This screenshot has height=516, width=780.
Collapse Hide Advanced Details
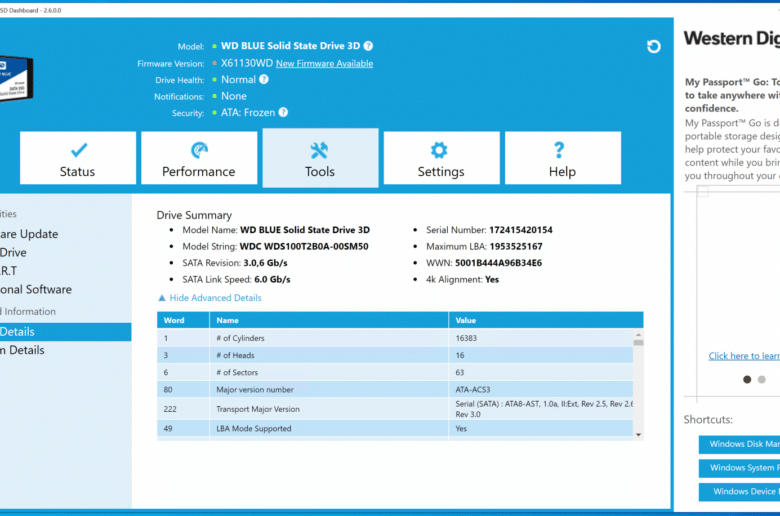pos(215,298)
